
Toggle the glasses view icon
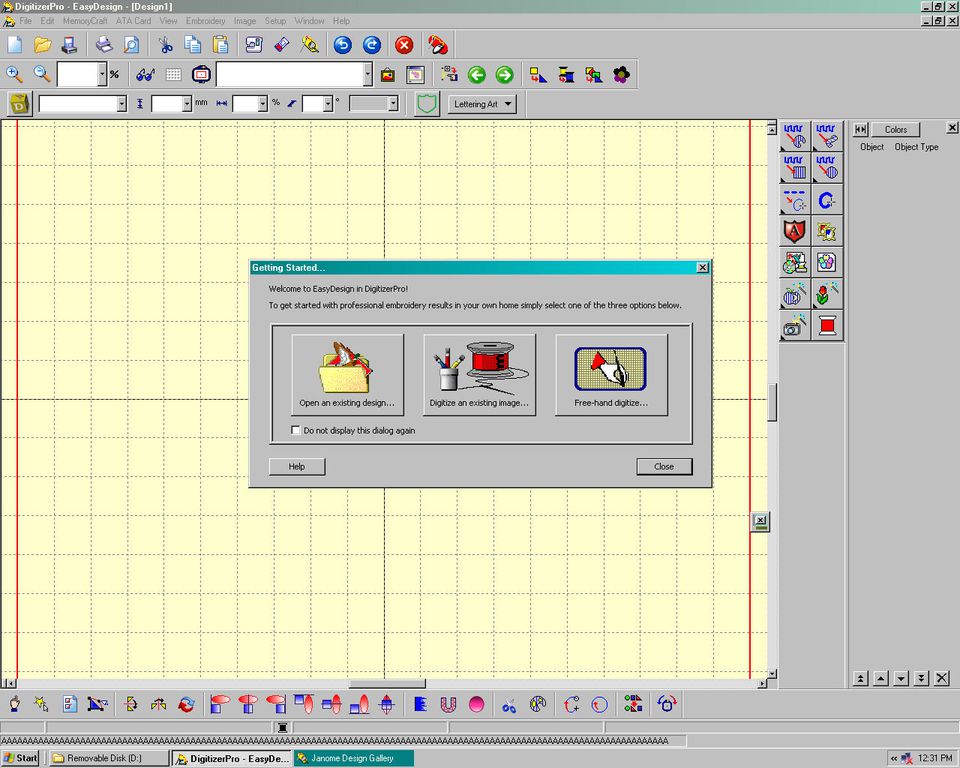(146, 75)
